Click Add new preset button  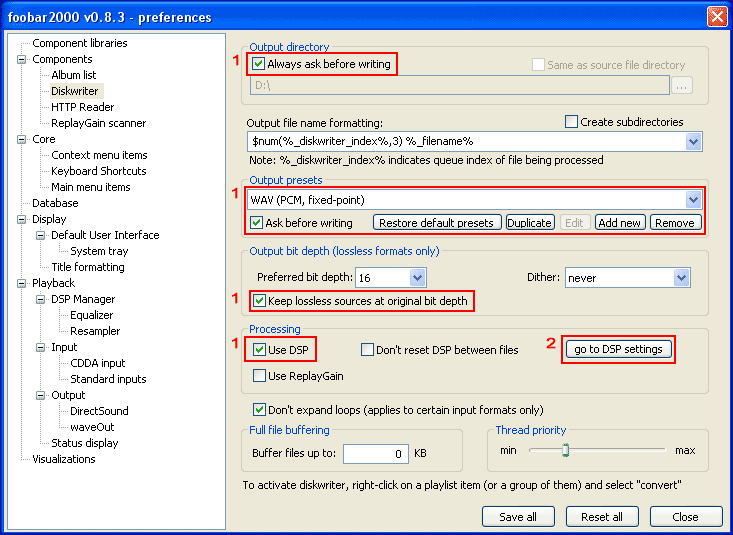[x=620, y=223]
